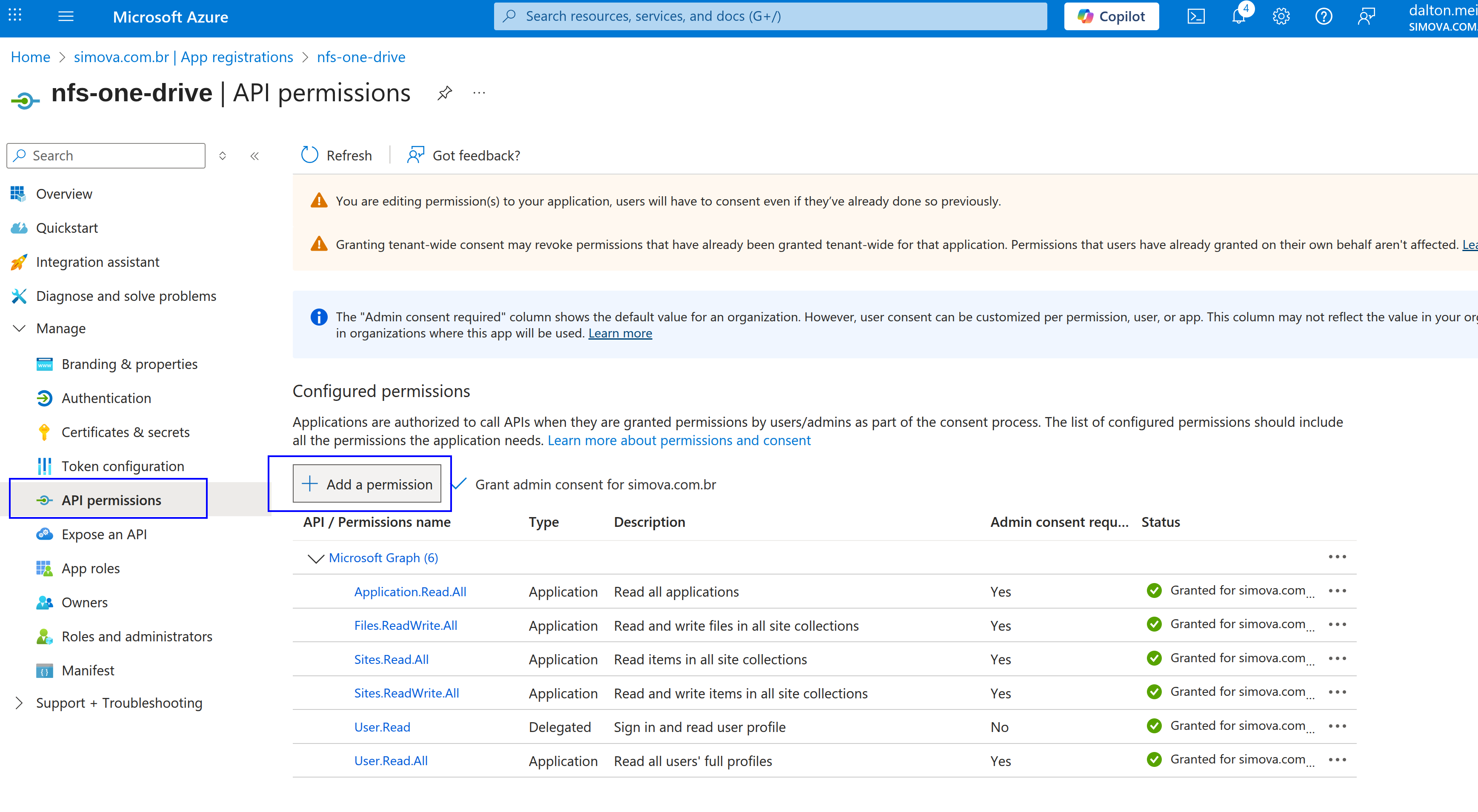Open Copilot assistant

click(1111, 17)
